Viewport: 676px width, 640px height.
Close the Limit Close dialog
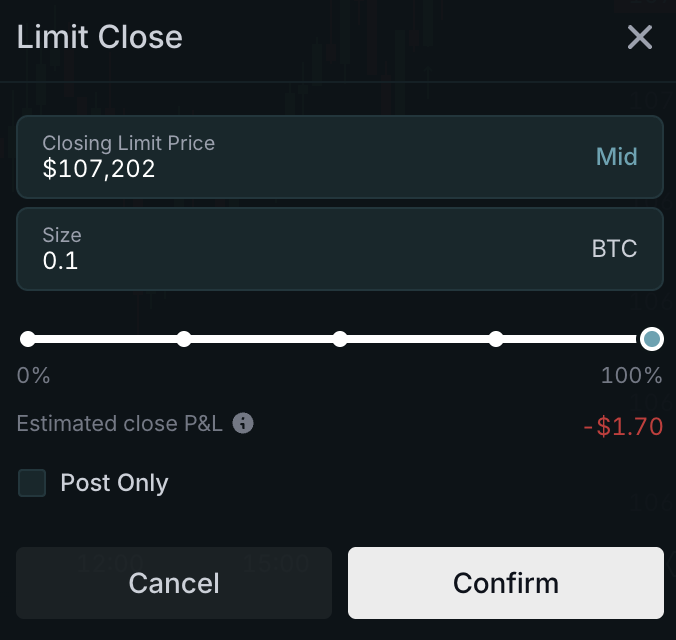pyautogui.click(x=639, y=38)
